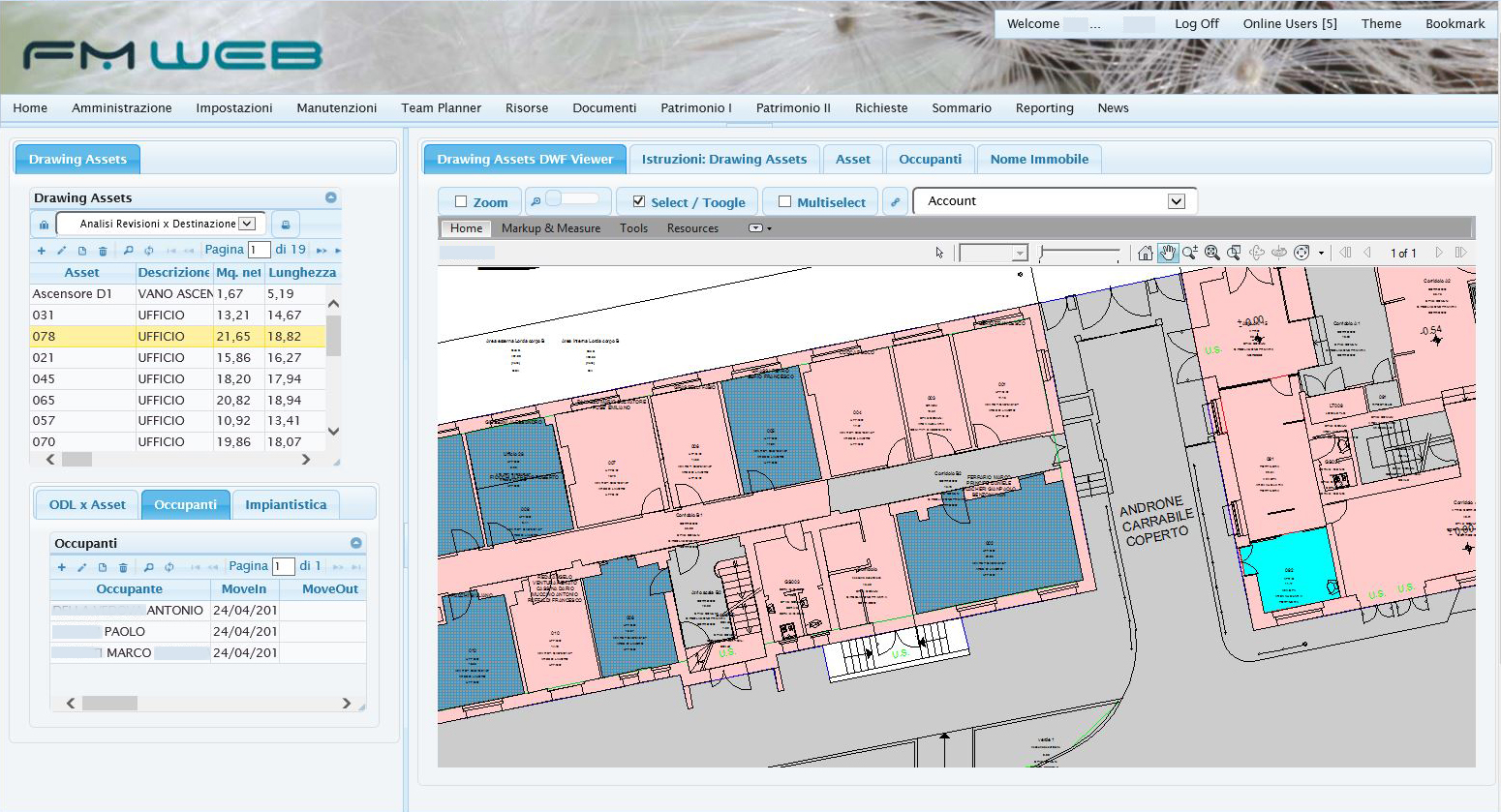Open the Manutenzioni menu
This screenshot has width=1501, height=812.
tap(337, 108)
